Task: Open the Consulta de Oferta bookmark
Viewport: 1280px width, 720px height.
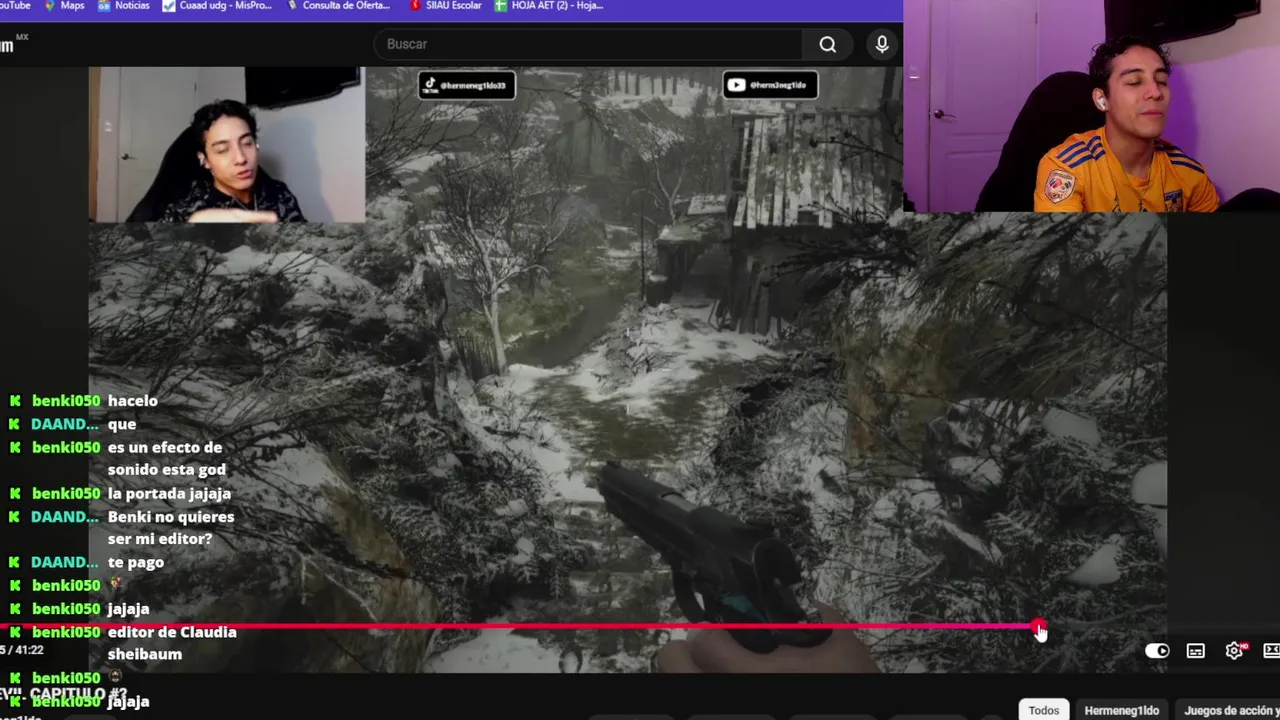Action: [x=338, y=6]
